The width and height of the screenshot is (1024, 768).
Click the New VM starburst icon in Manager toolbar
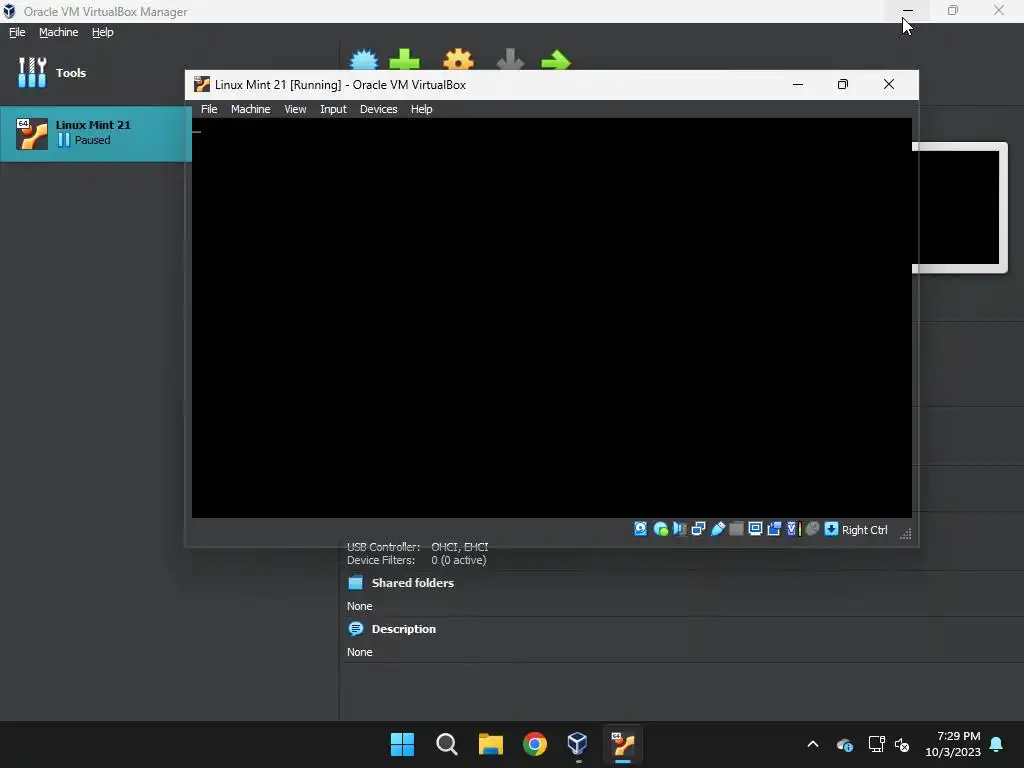point(364,59)
